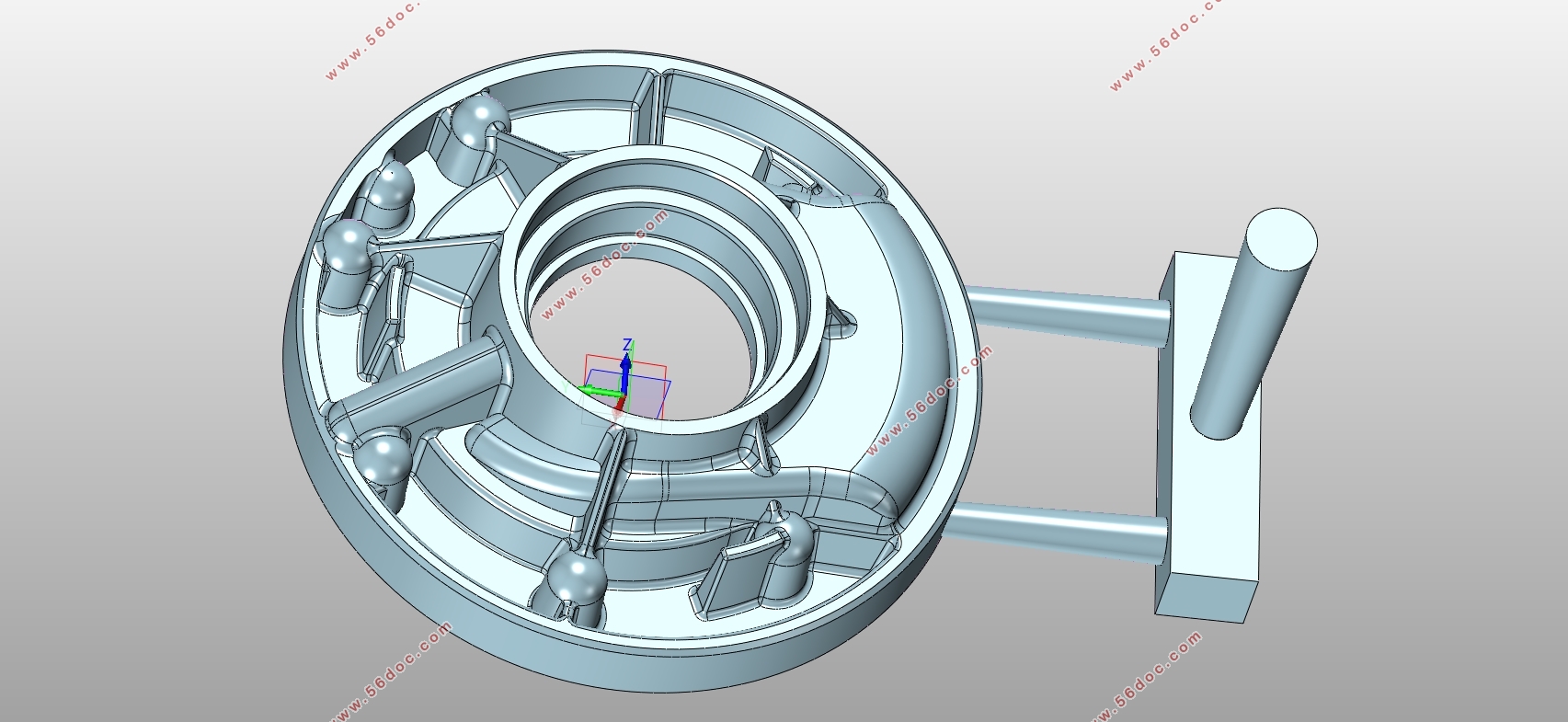The width and height of the screenshot is (1568, 722).
Task: Click the watermark between disc and runners
Action: tap(929, 399)
